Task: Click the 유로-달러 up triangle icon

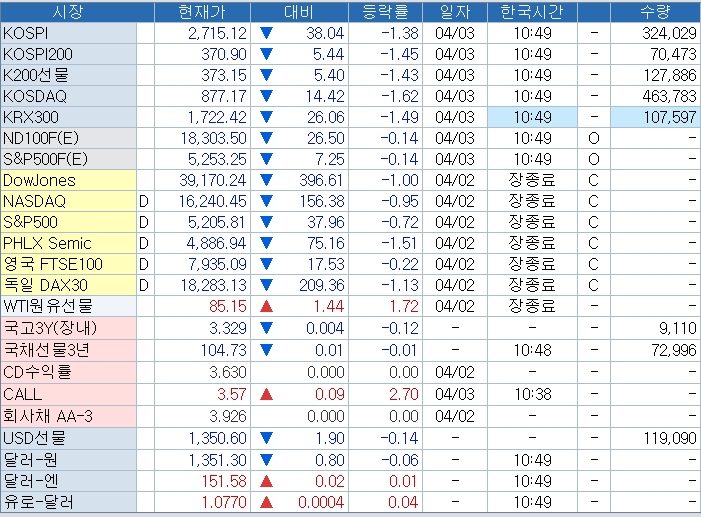Action: pos(266,502)
